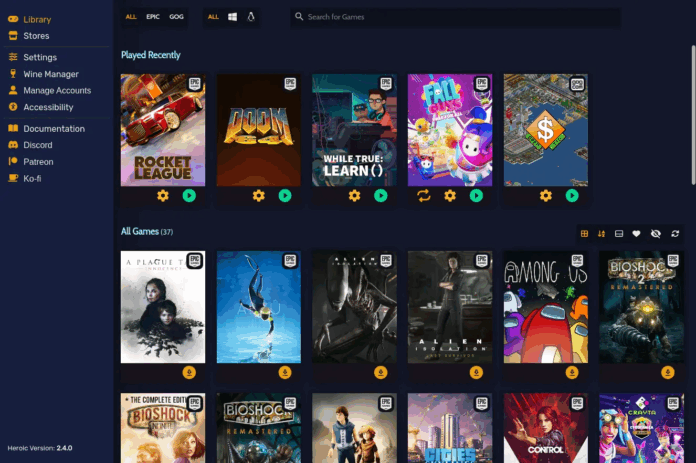Download Among Us
Viewport: 696px width, 463px height.
572,372
